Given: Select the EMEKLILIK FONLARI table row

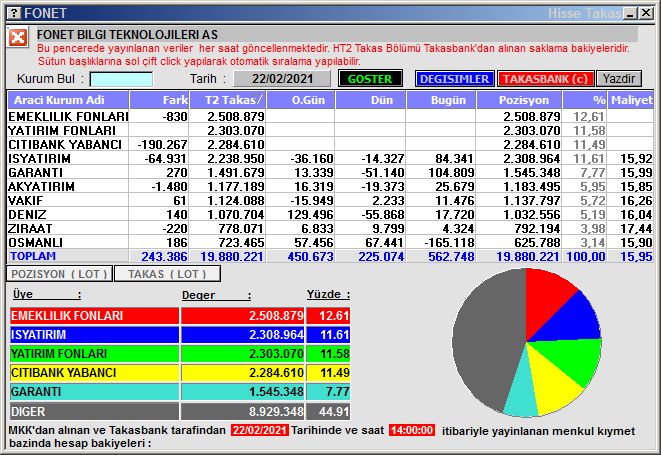Looking at the screenshot, I should point(330,116).
